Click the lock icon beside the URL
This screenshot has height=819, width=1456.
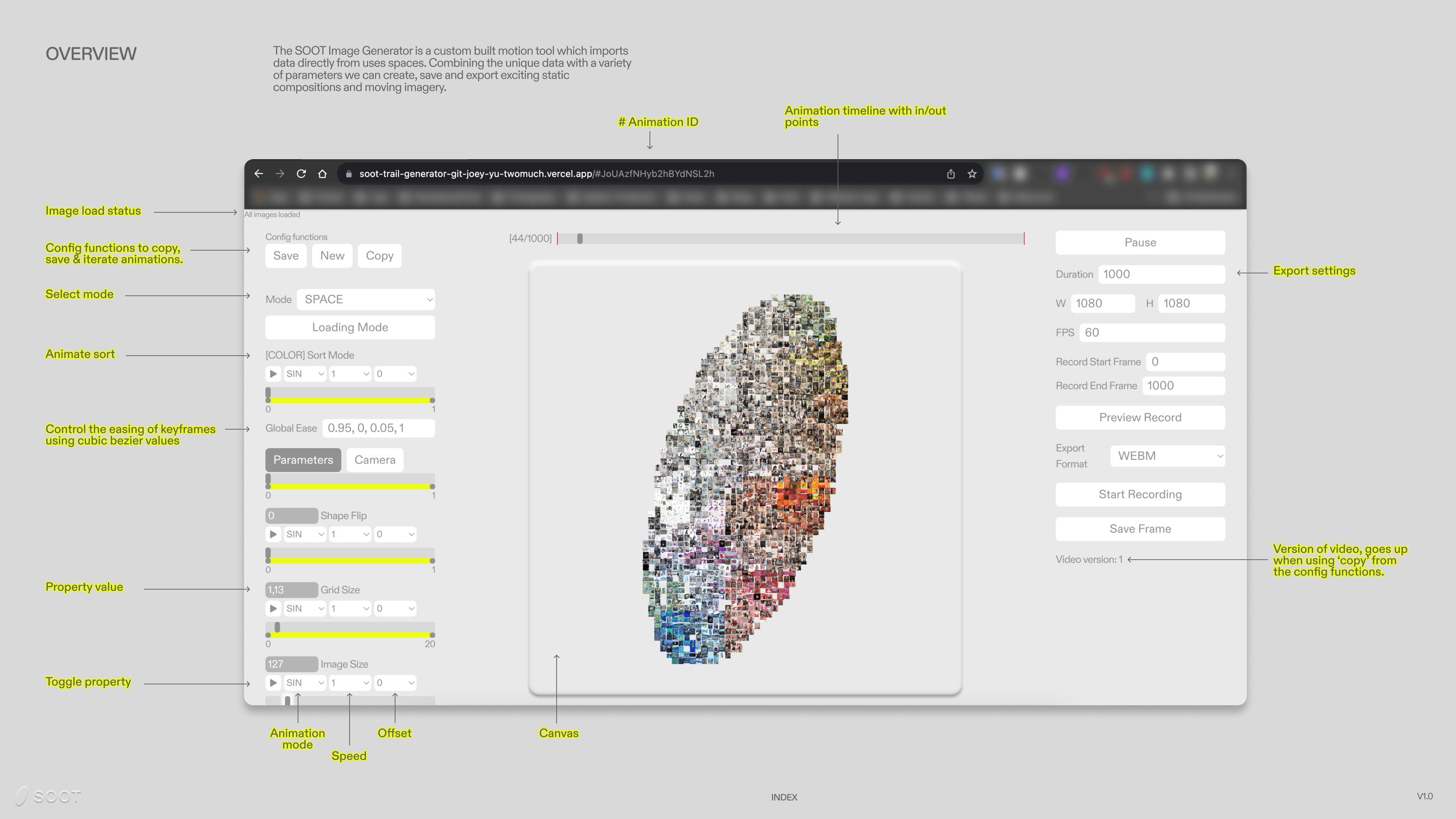pos(349,174)
